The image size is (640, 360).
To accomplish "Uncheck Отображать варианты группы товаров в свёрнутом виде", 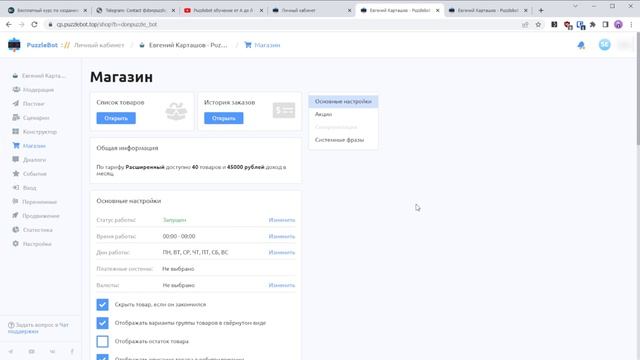I will click(102, 323).
